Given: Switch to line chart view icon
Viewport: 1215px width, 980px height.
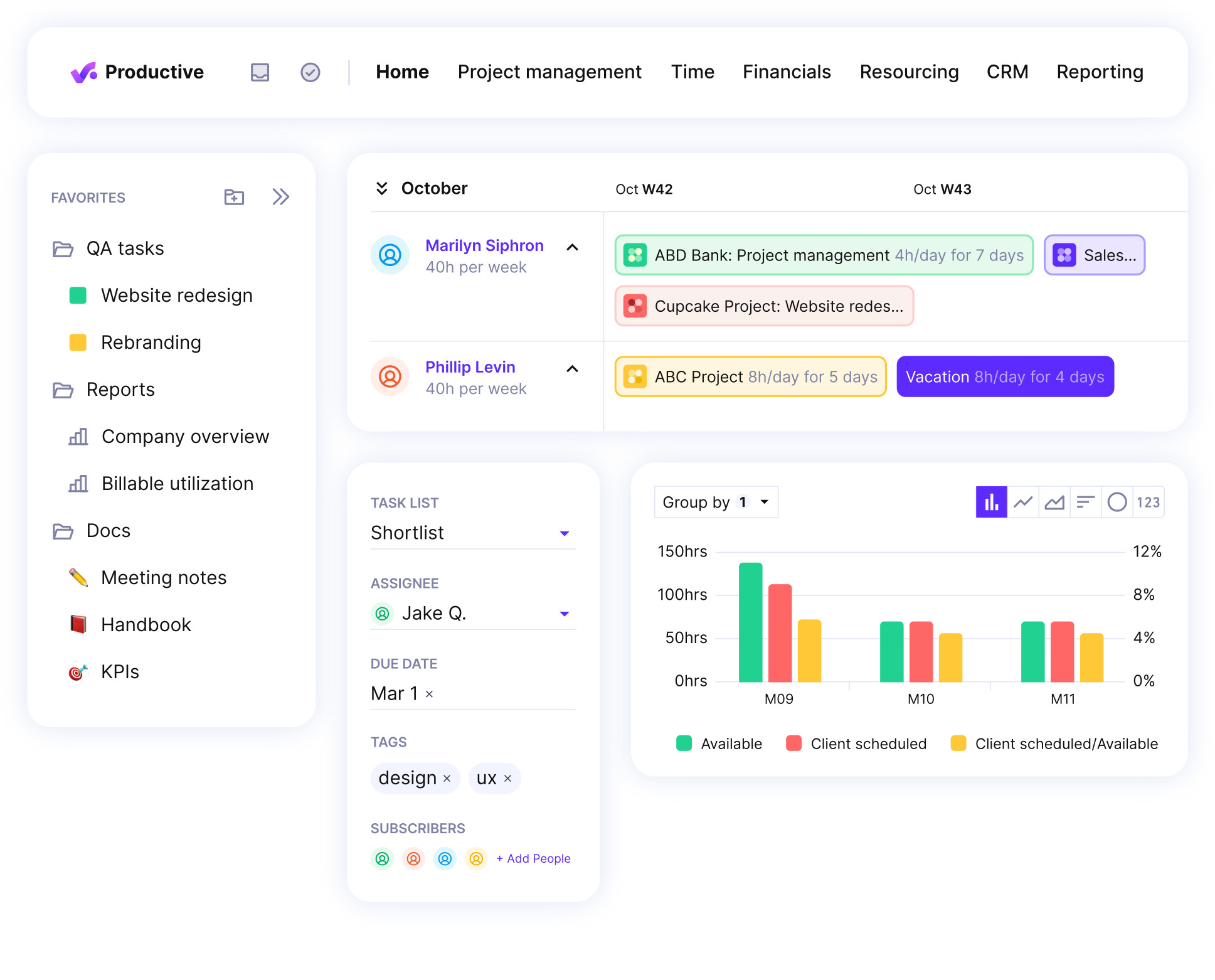Looking at the screenshot, I should coord(1023,502).
